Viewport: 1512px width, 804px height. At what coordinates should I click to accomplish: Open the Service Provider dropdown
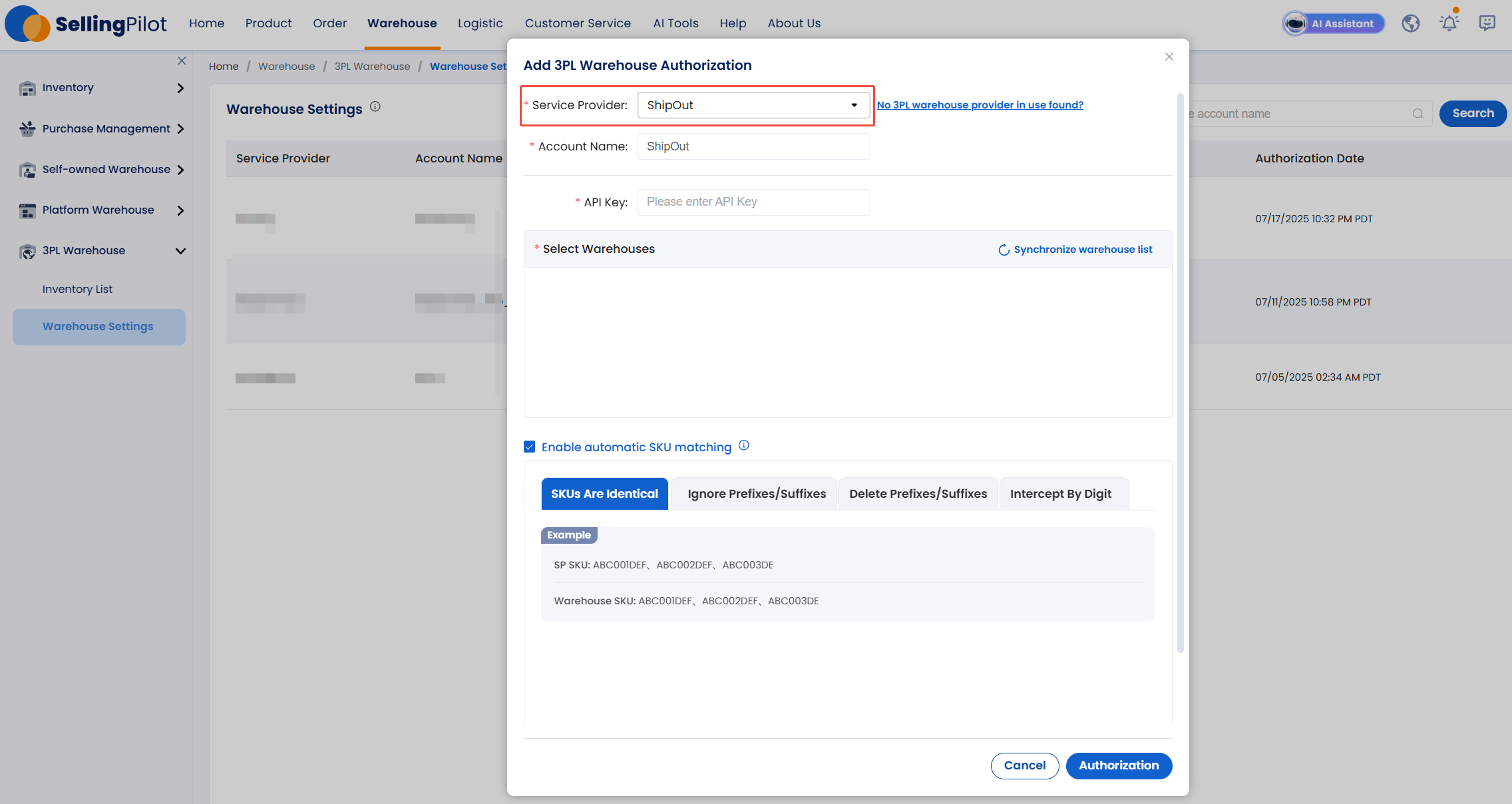click(x=753, y=105)
